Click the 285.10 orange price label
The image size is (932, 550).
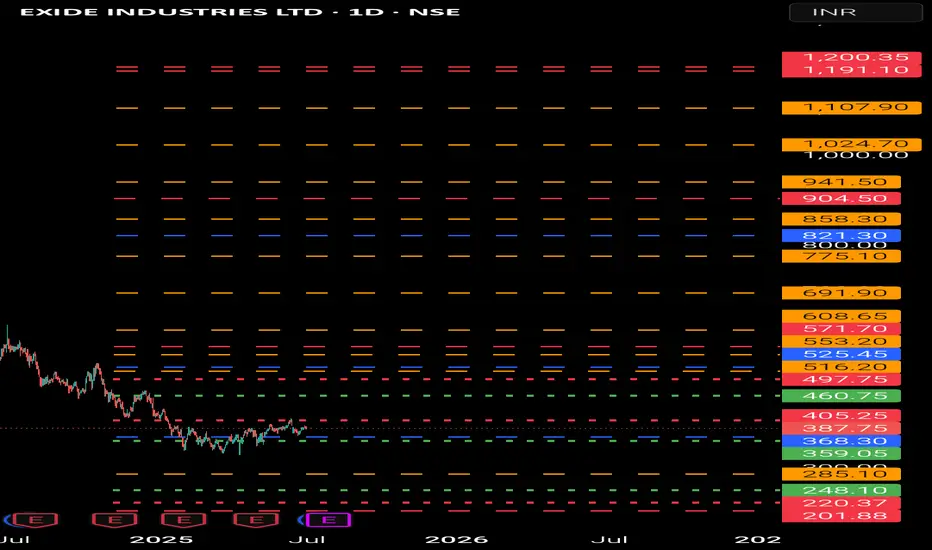coord(841,474)
